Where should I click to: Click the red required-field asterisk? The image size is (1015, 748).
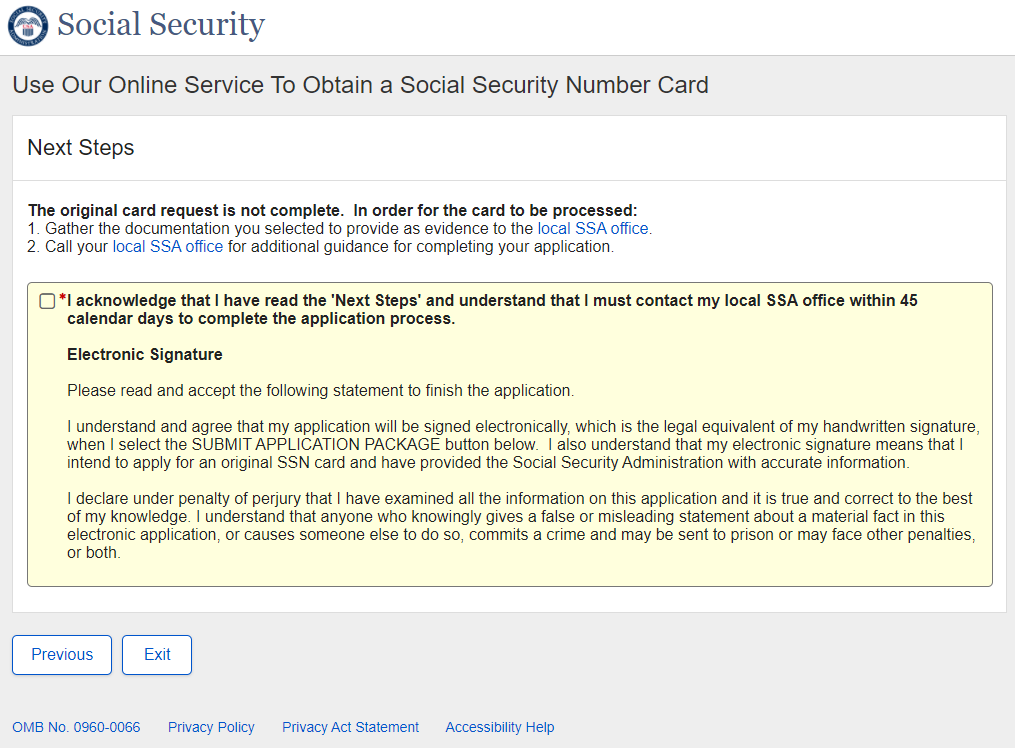click(63, 298)
